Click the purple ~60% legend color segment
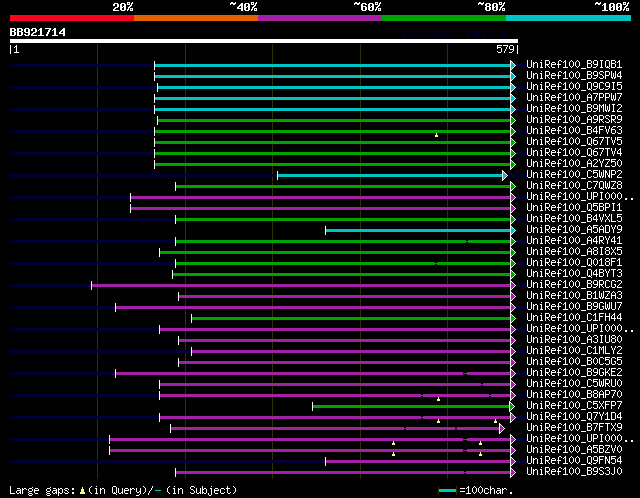Image resolution: width=640 pixels, height=498 pixels. (x=320, y=18)
